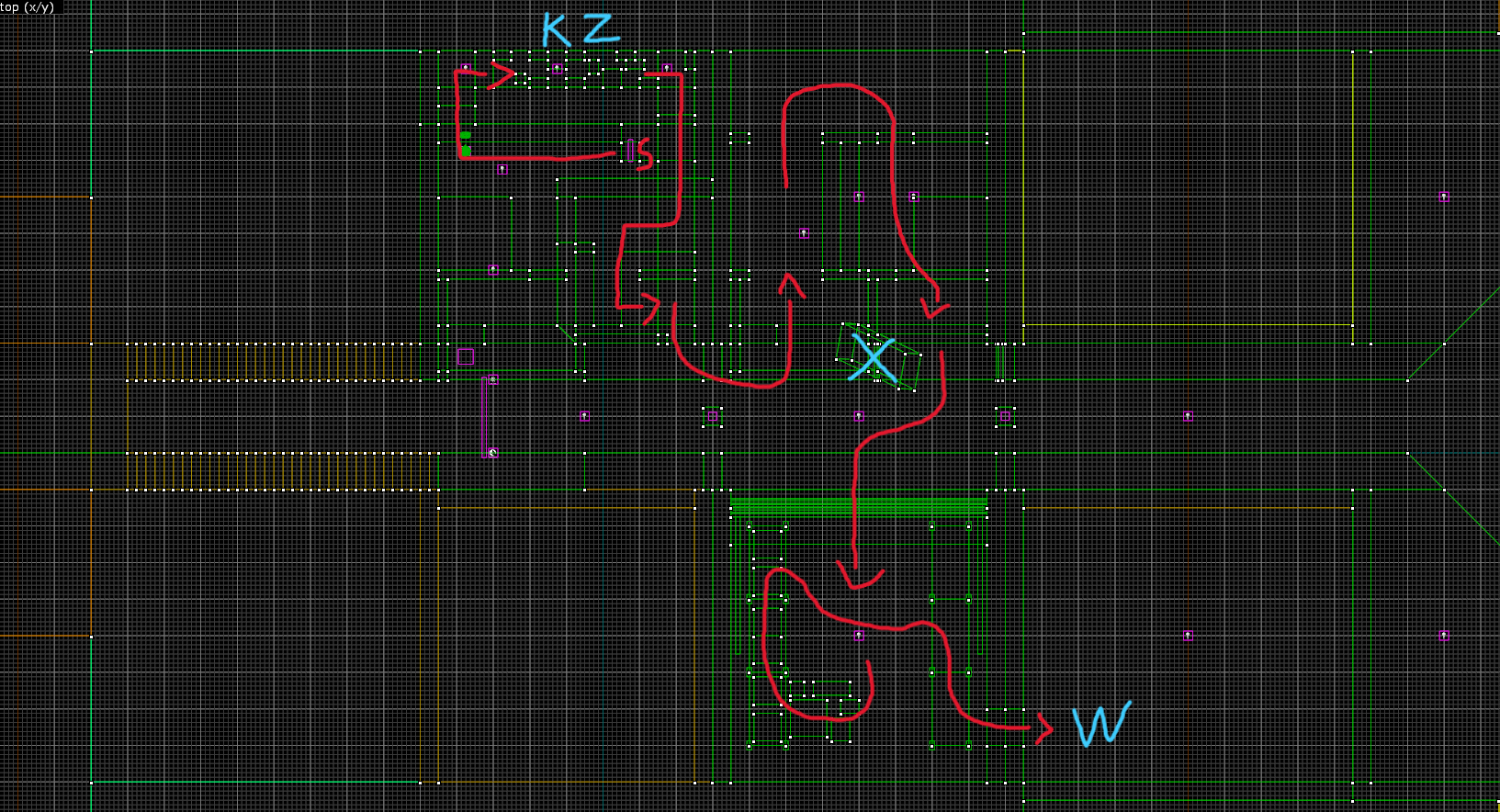
Task: Click the red arrowhead pointing at W
Action: pyautogui.click(x=1043, y=728)
